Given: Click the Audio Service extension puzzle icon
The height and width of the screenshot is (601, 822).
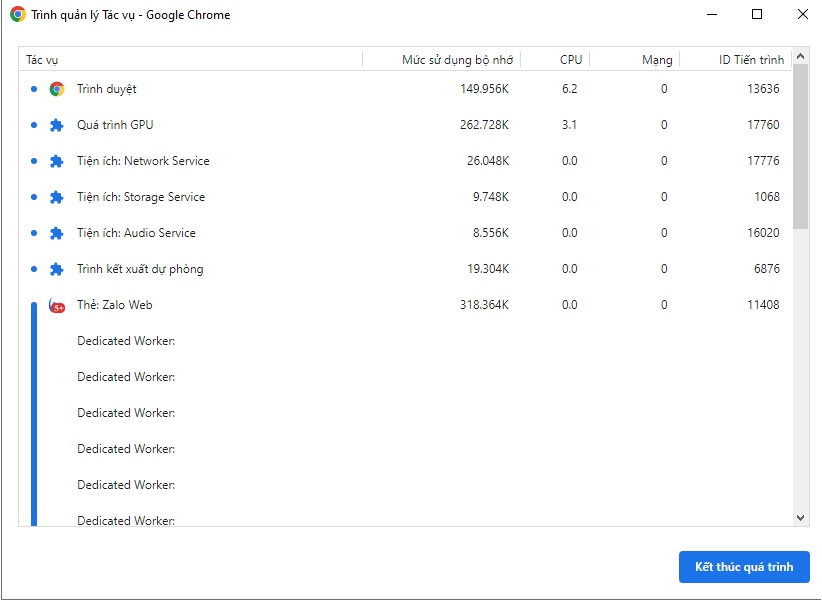Looking at the screenshot, I should click(x=57, y=233).
